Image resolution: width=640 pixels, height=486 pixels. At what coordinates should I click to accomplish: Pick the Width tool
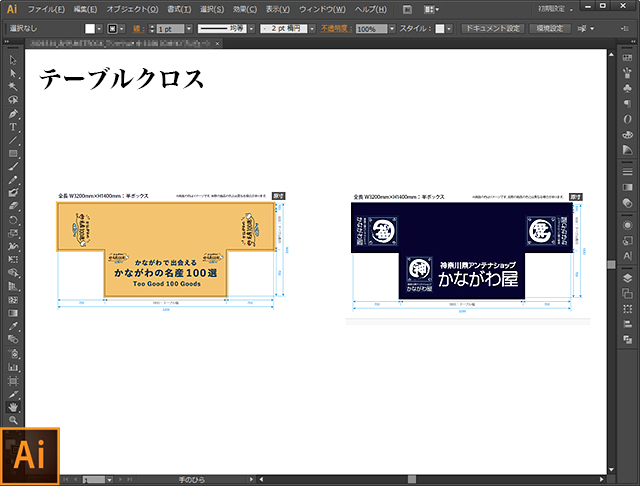[x=13, y=246]
